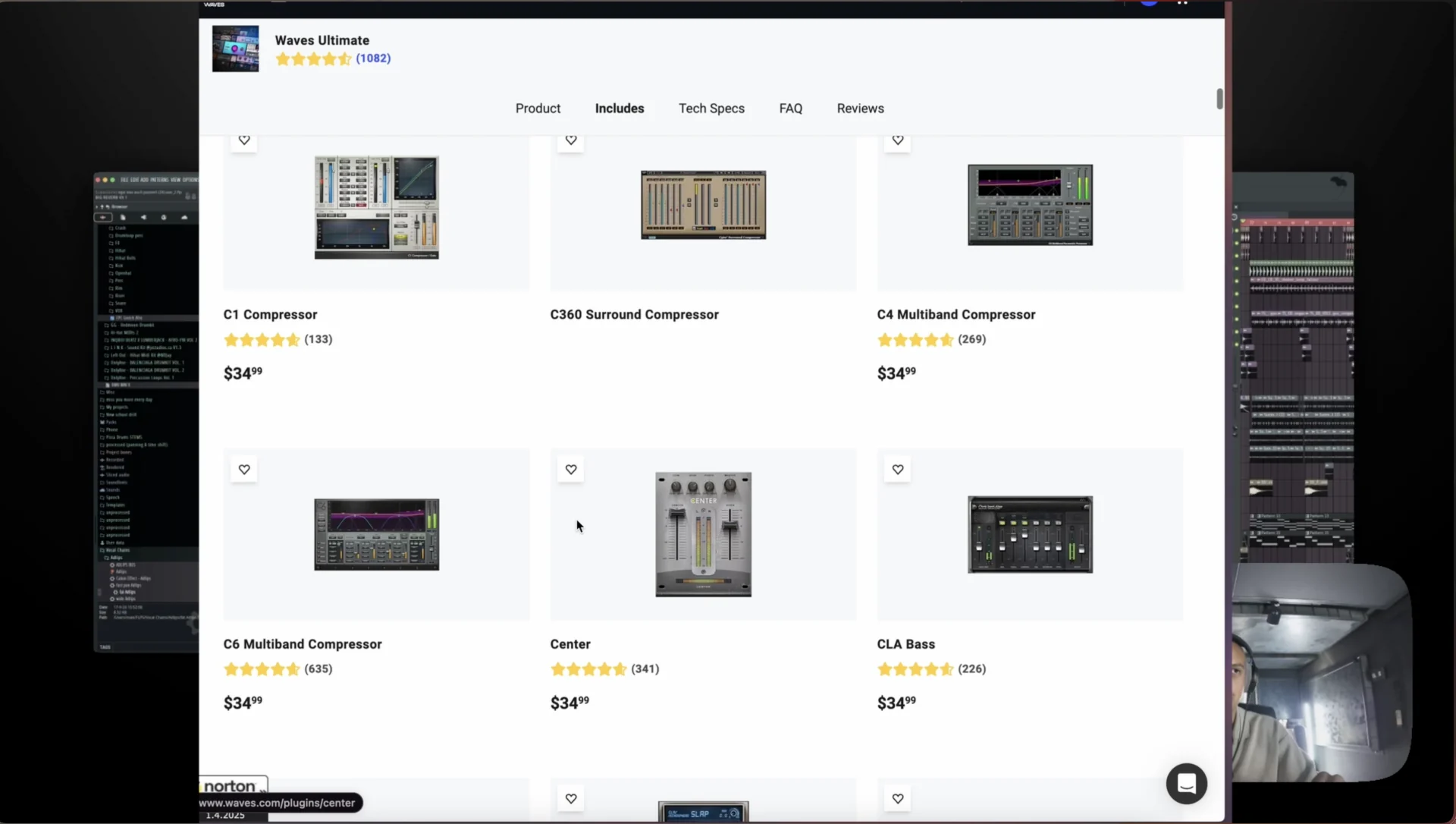Click the Waves Ultimate title text
Image resolution: width=1456 pixels, height=824 pixels.
point(322,40)
